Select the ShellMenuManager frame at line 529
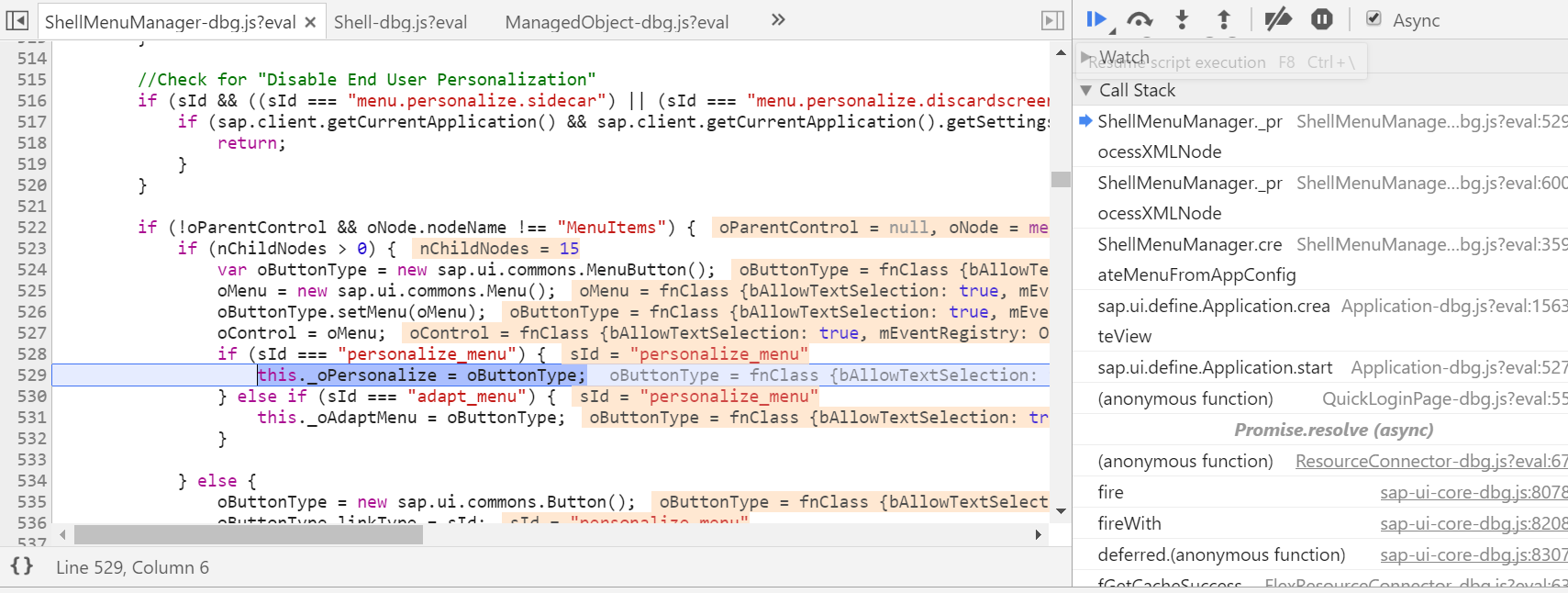 point(1321,136)
